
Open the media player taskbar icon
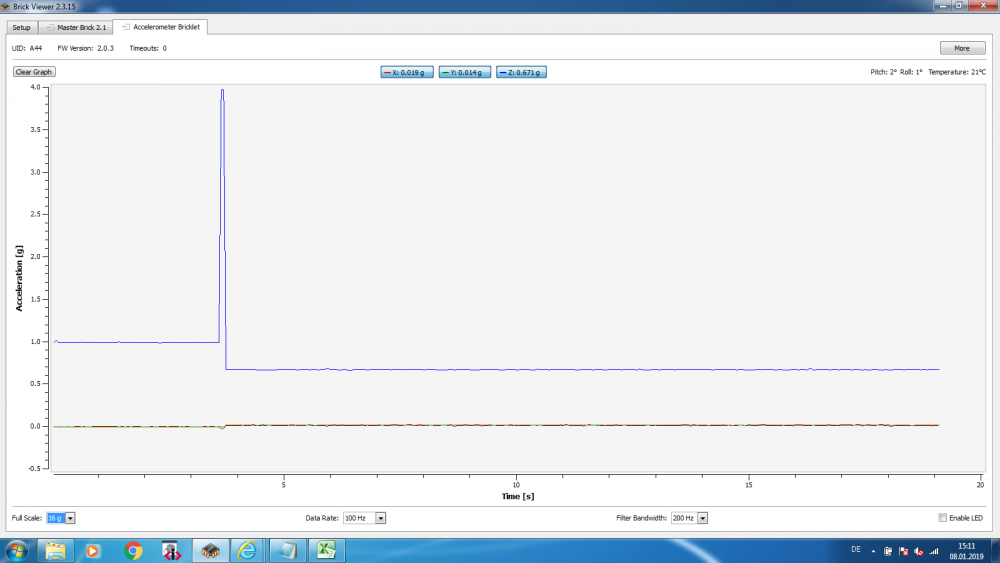click(x=93, y=550)
